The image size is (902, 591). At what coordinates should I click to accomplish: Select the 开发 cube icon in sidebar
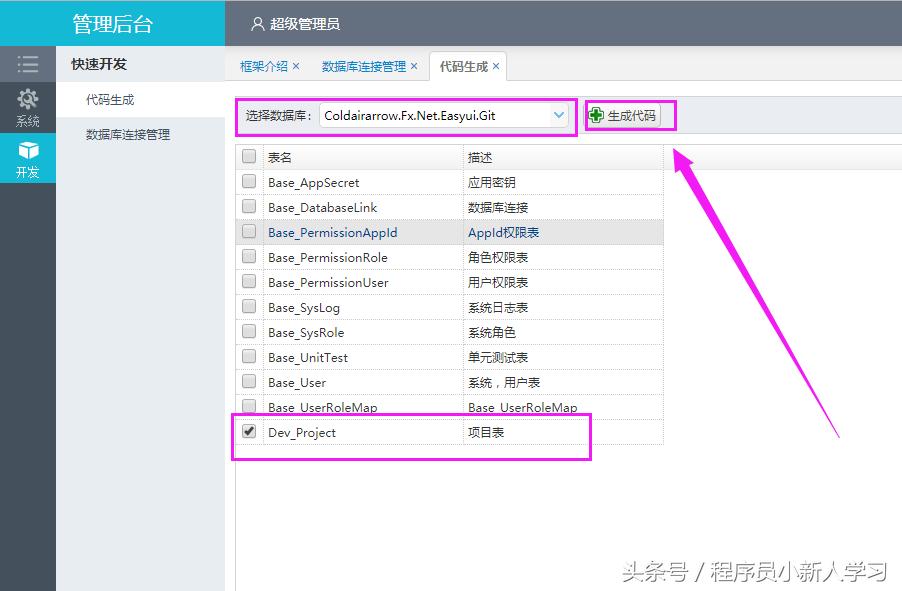tap(27, 152)
